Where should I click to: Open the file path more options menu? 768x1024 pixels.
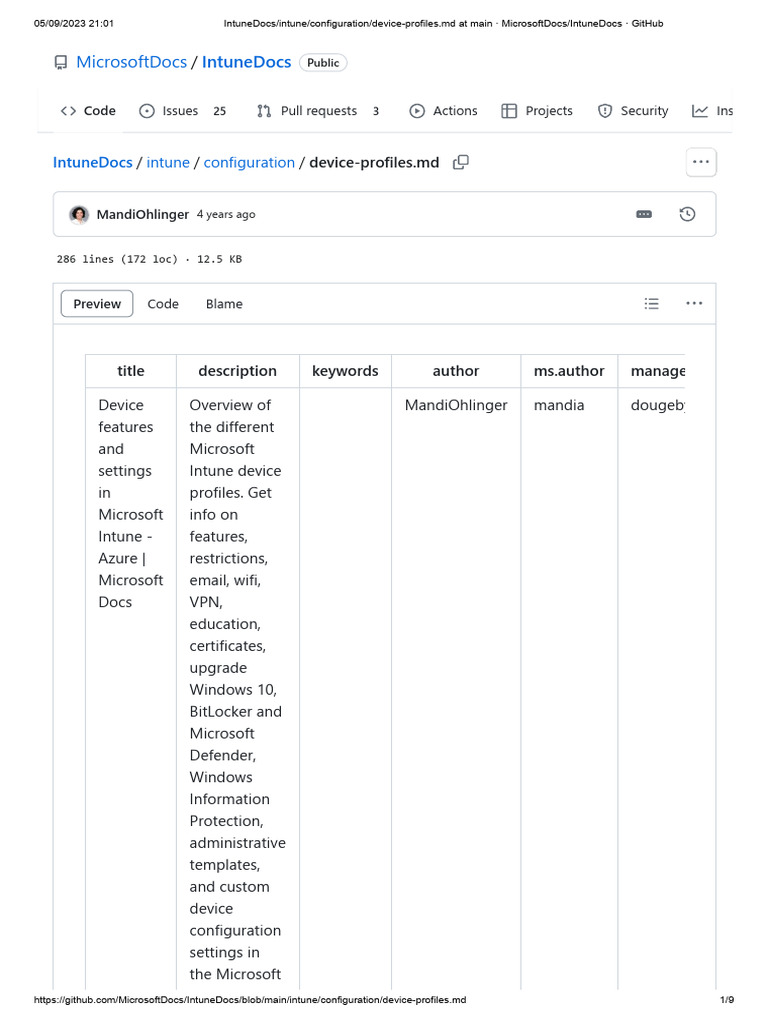pyautogui.click(x=700, y=162)
